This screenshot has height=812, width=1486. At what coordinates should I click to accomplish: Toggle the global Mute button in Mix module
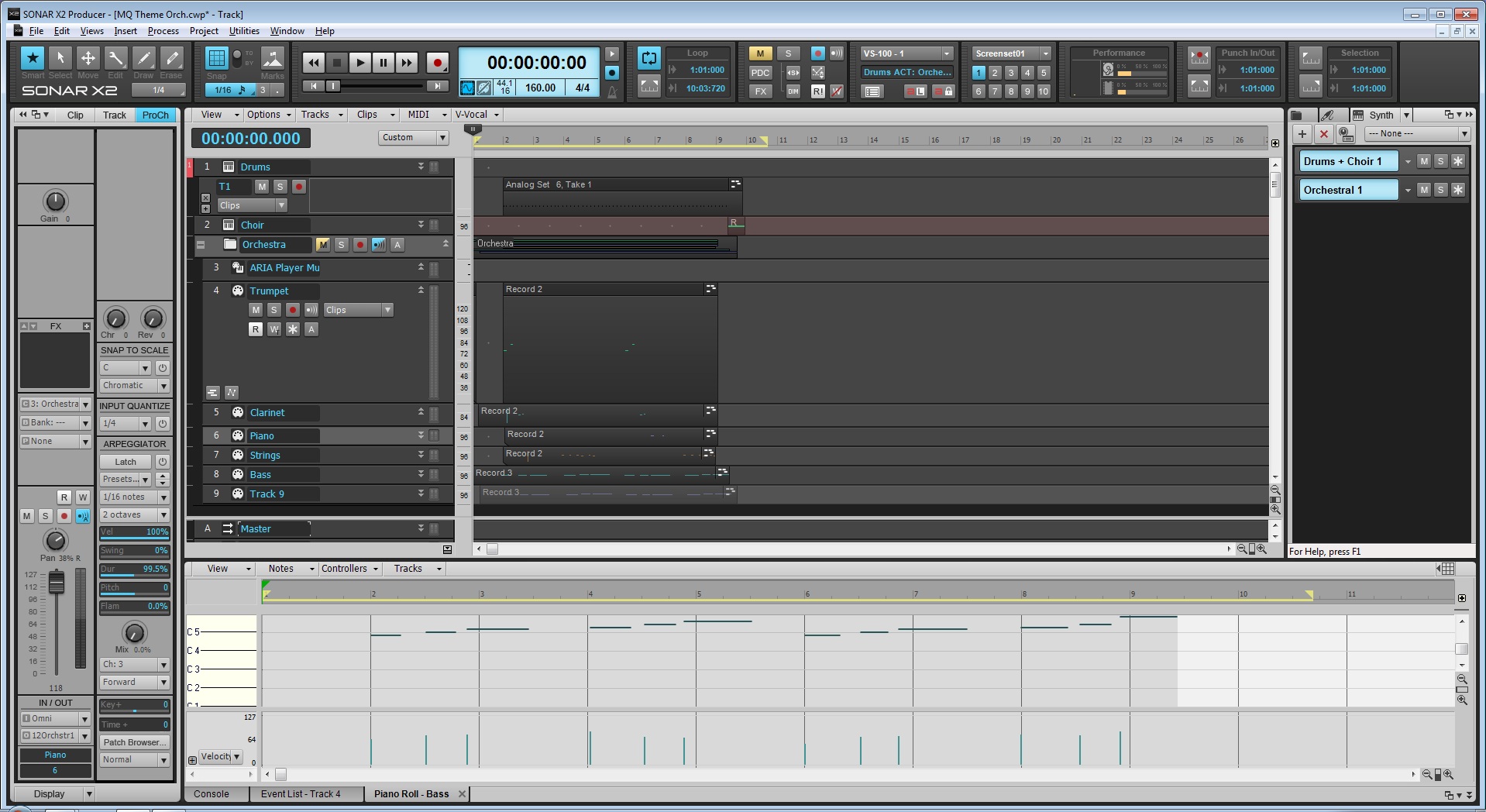(x=760, y=53)
